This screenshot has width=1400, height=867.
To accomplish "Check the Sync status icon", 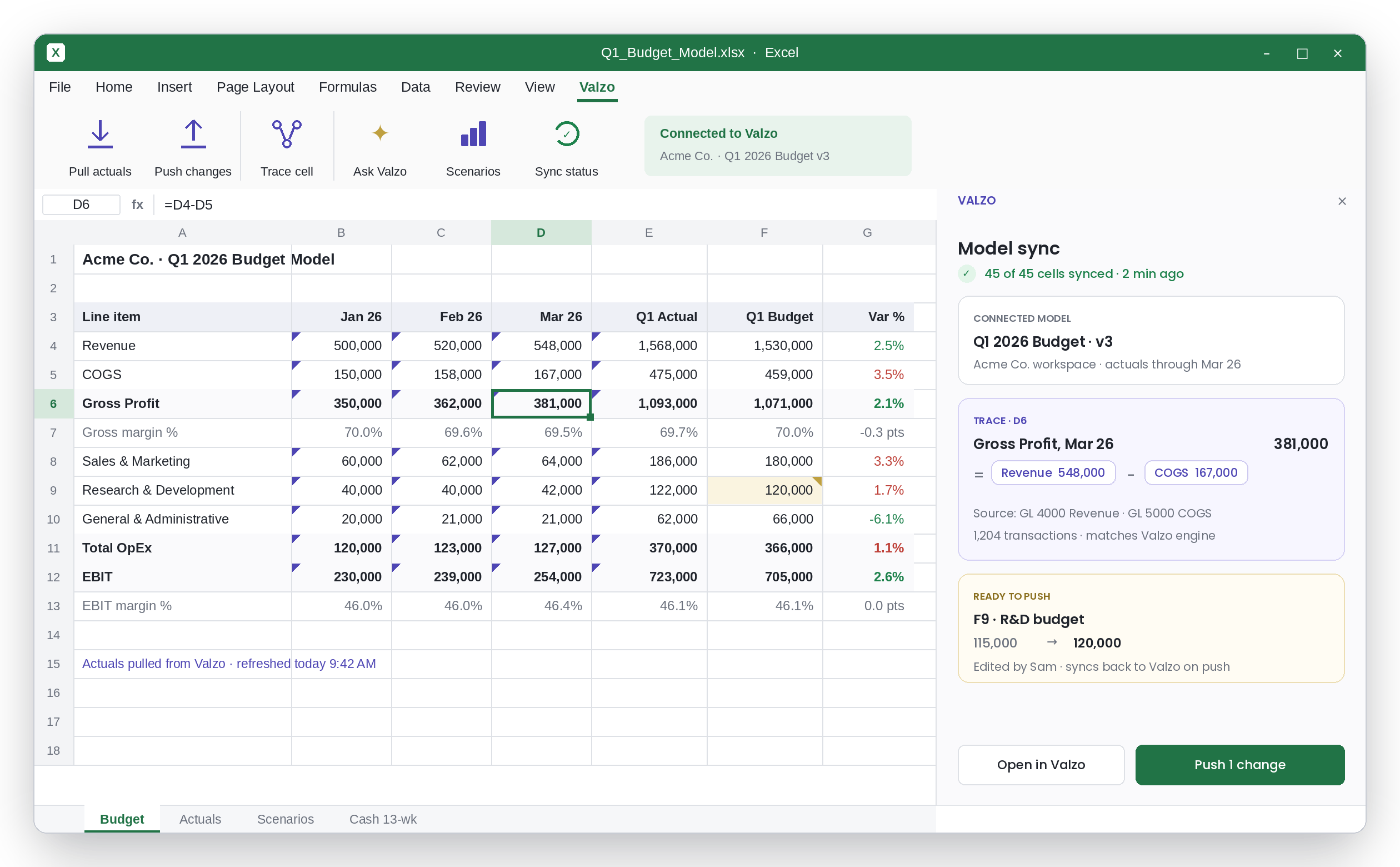I will coord(566,133).
